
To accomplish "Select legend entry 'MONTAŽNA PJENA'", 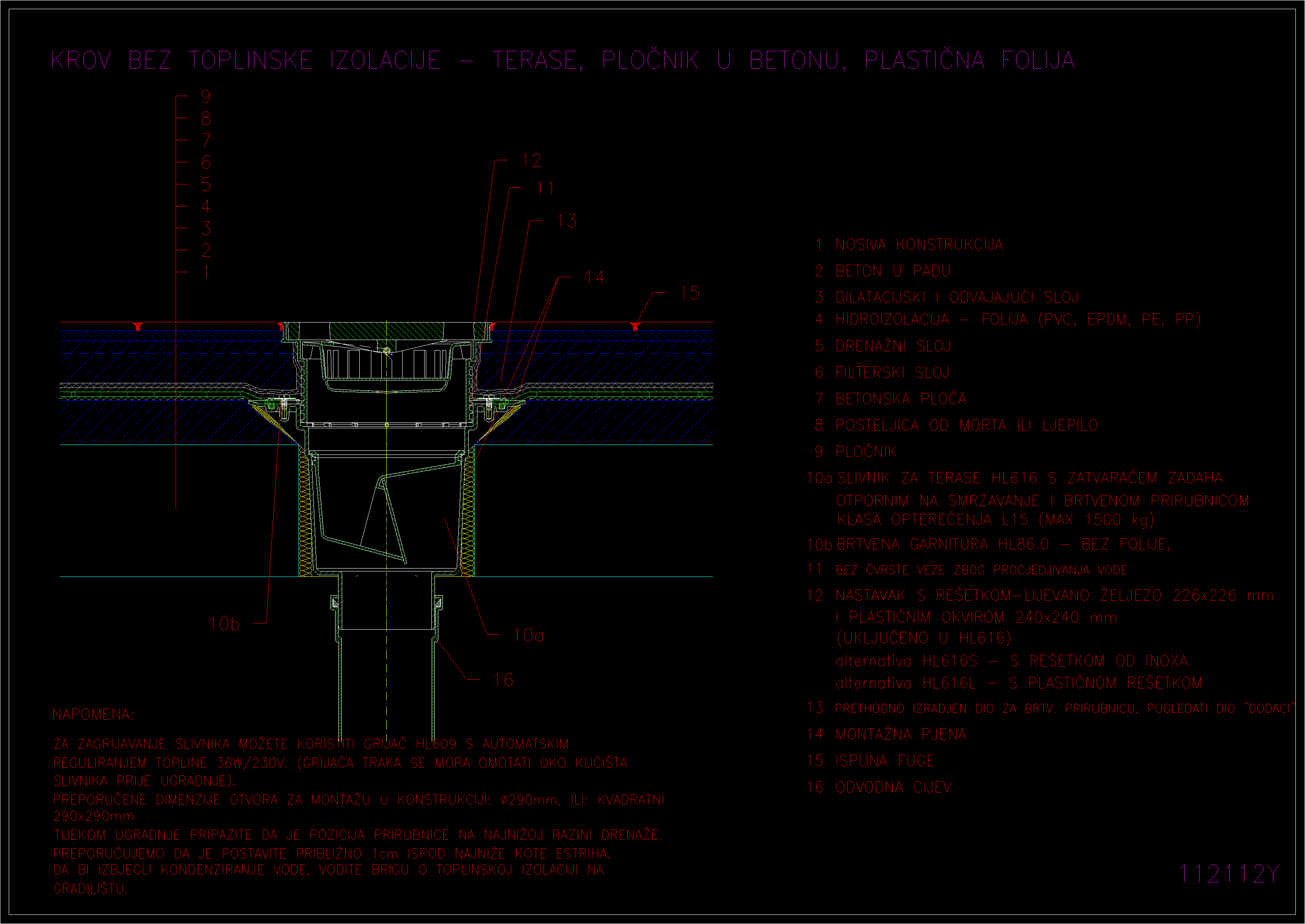I will [x=900, y=734].
